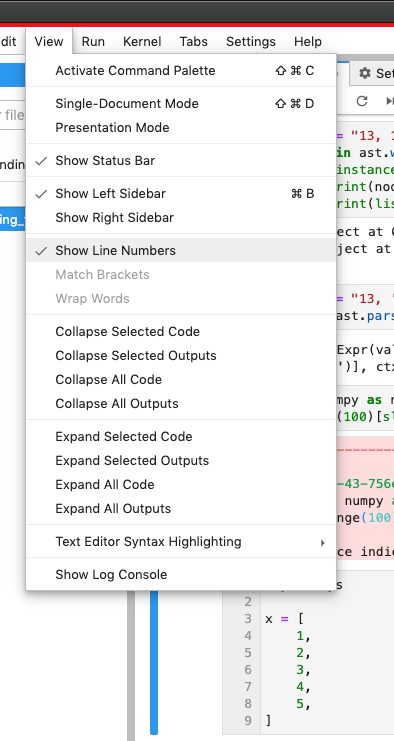Open the Help menu
Image resolution: width=394 pixels, height=741 pixels.
pos(308,42)
